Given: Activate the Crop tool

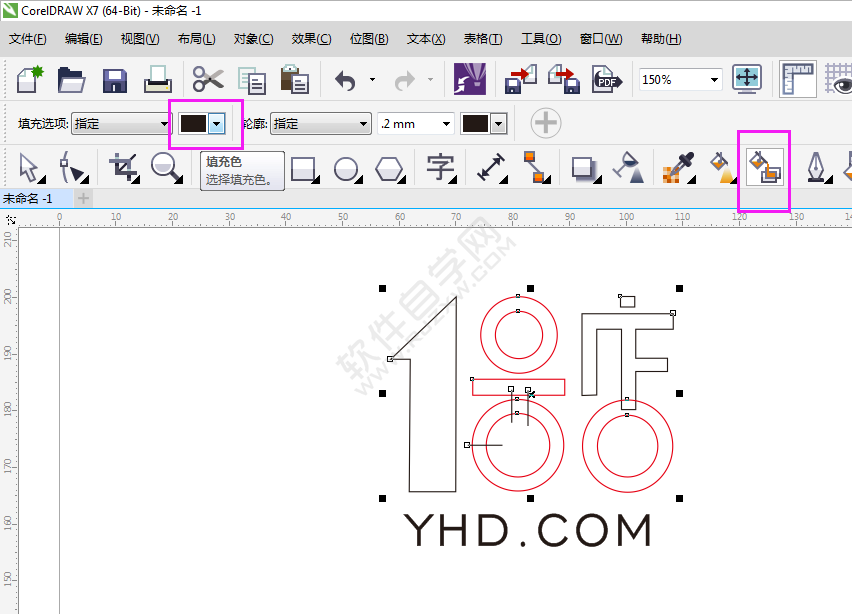Looking at the screenshot, I should coord(122,169).
